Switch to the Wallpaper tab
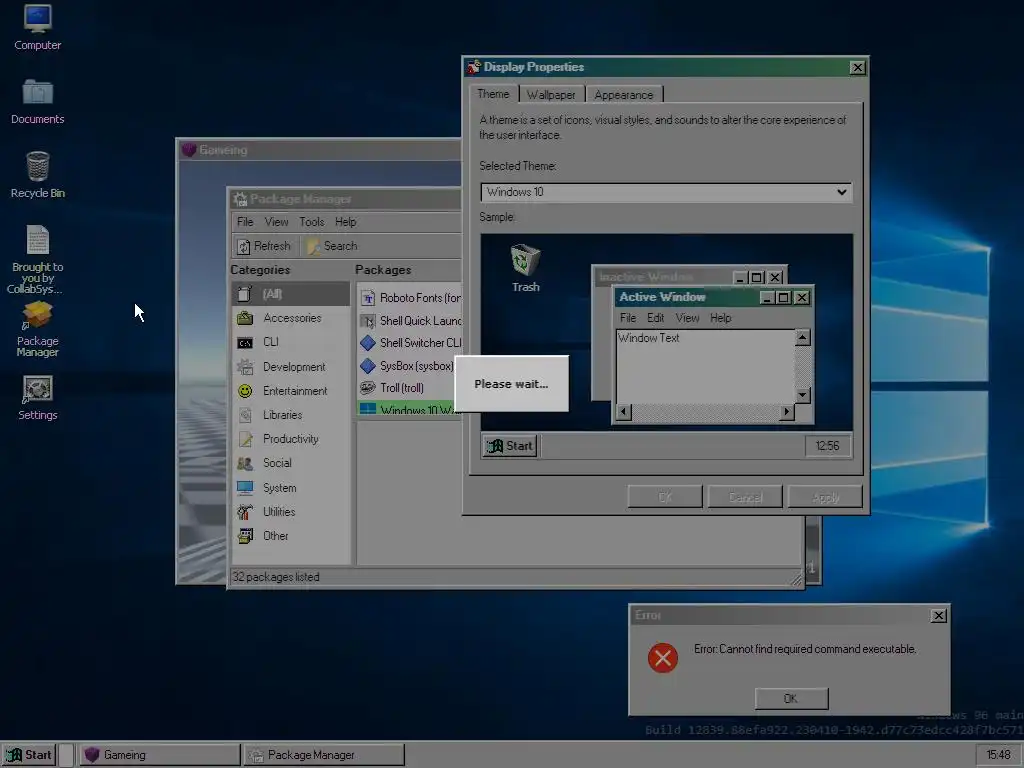This screenshot has width=1024, height=768. pyautogui.click(x=551, y=95)
